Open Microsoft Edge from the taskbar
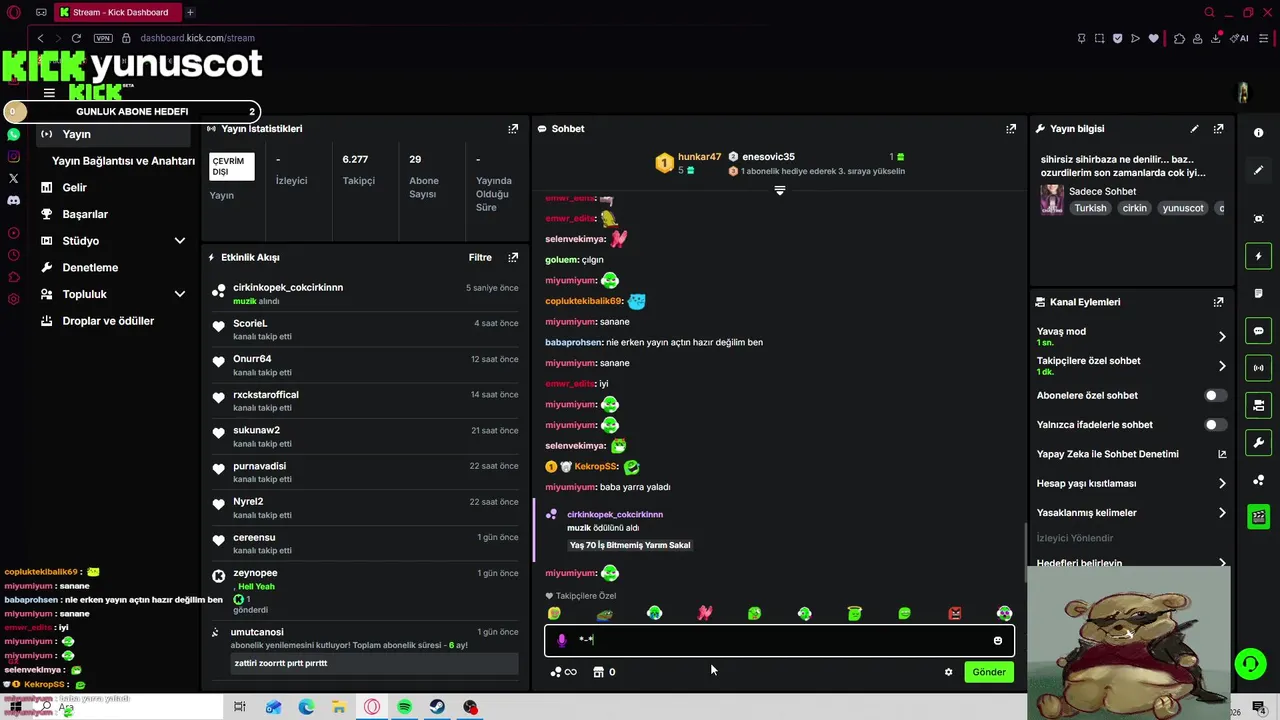 pyautogui.click(x=306, y=707)
